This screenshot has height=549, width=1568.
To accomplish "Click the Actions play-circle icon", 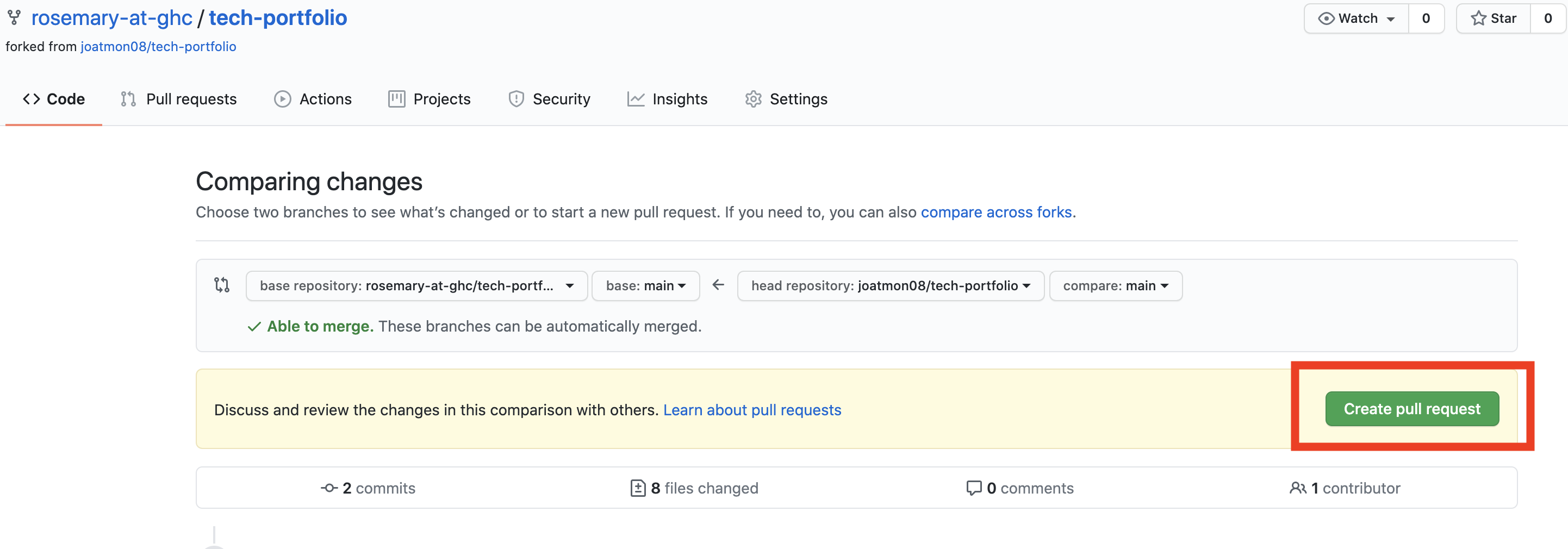I will [x=282, y=98].
